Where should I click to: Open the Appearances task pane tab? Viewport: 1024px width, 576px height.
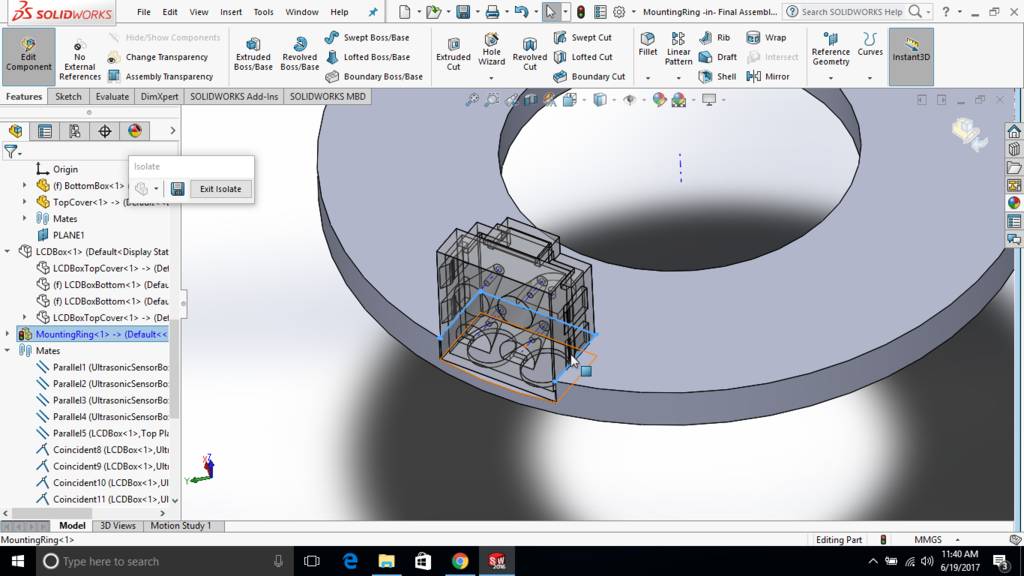(1014, 203)
